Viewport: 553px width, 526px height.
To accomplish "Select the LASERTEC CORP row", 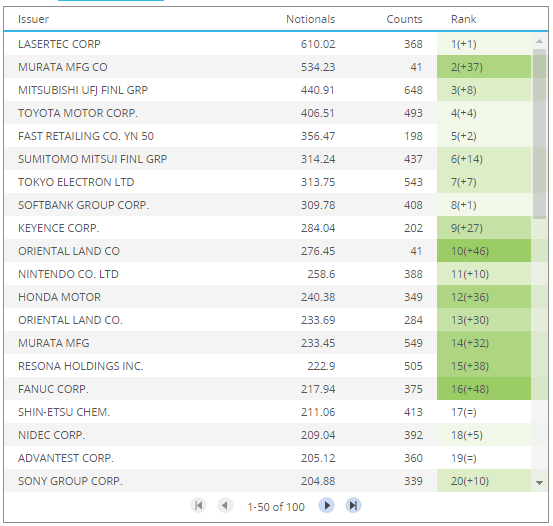I will [x=268, y=44].
